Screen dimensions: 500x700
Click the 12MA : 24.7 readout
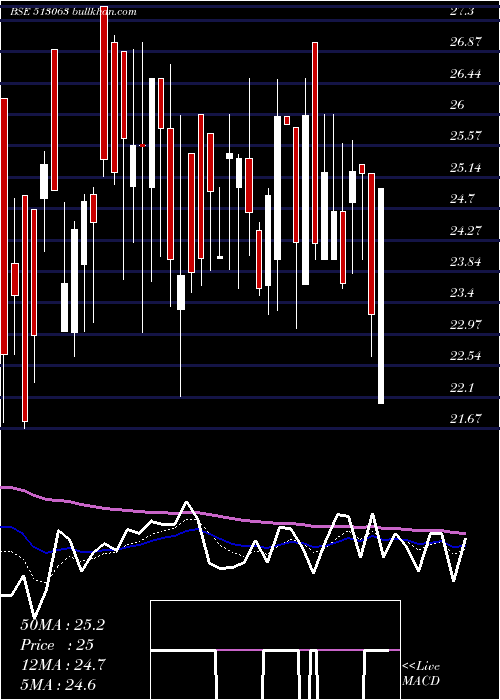coord(63,665)
